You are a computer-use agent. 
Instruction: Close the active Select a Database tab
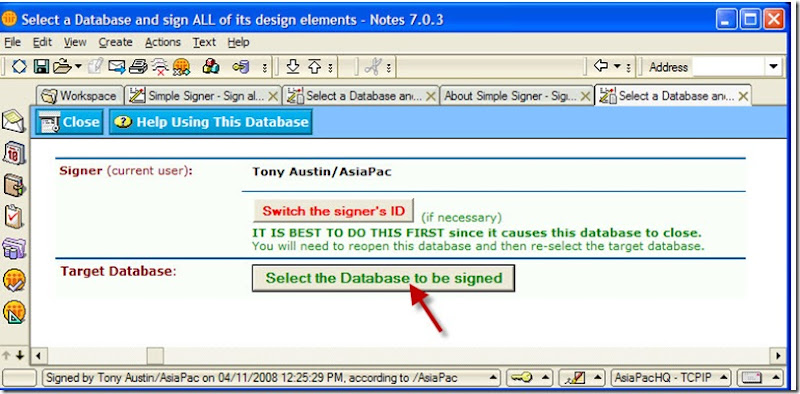pos(743,96)
